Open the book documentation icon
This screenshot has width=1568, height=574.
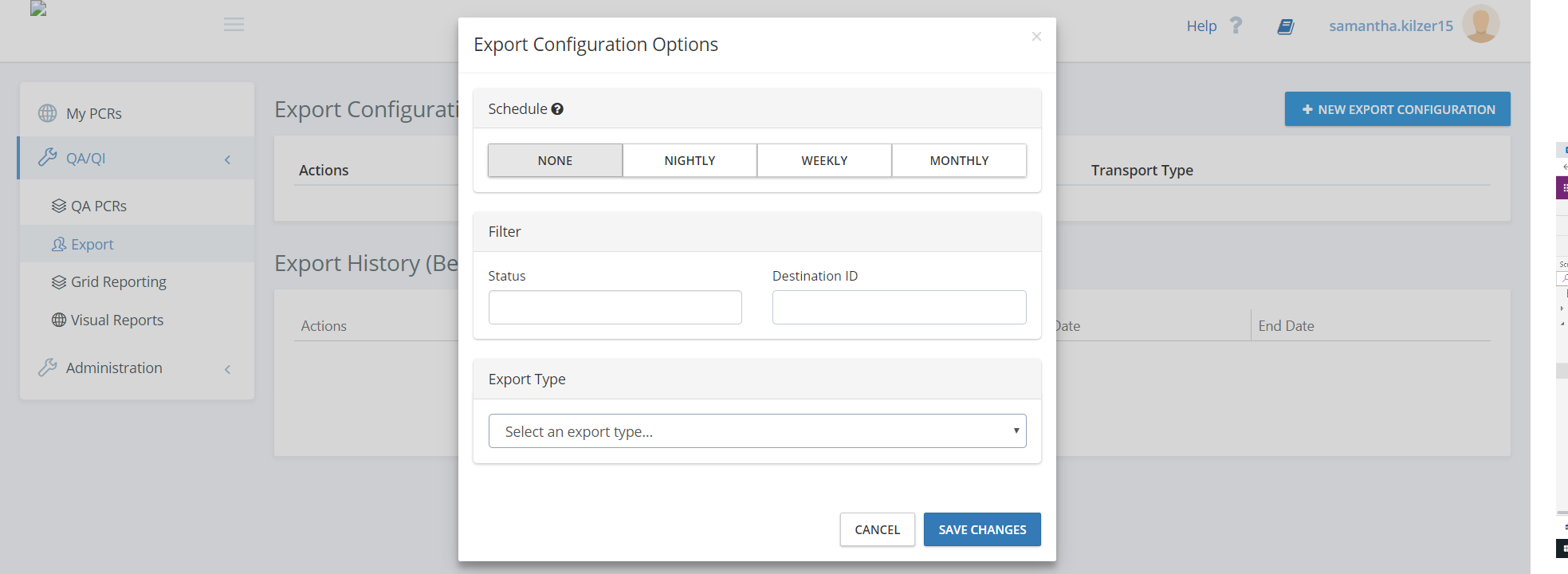1285,26
